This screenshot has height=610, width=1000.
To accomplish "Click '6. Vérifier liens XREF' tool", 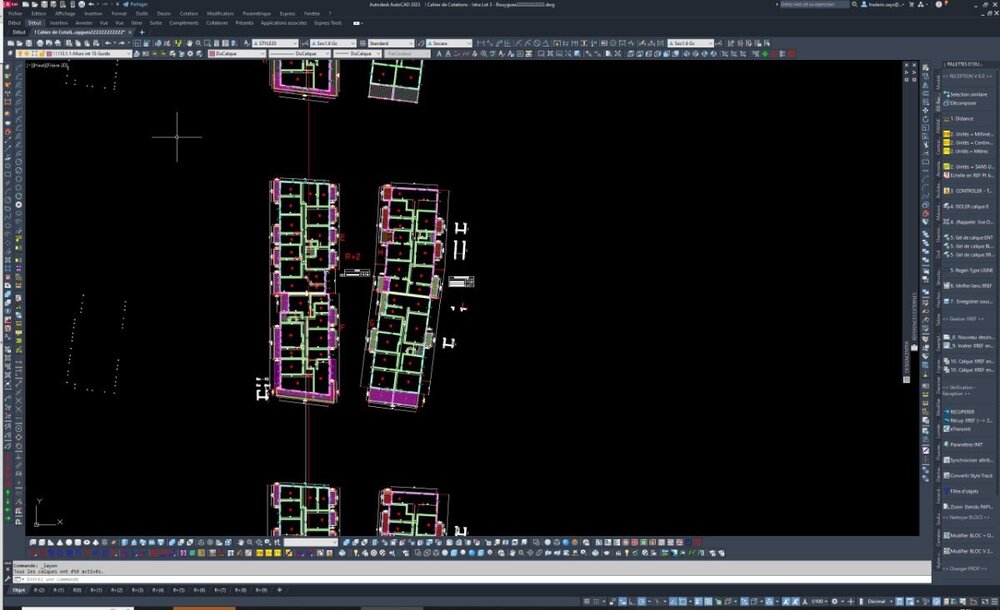I will pos(969,285).
